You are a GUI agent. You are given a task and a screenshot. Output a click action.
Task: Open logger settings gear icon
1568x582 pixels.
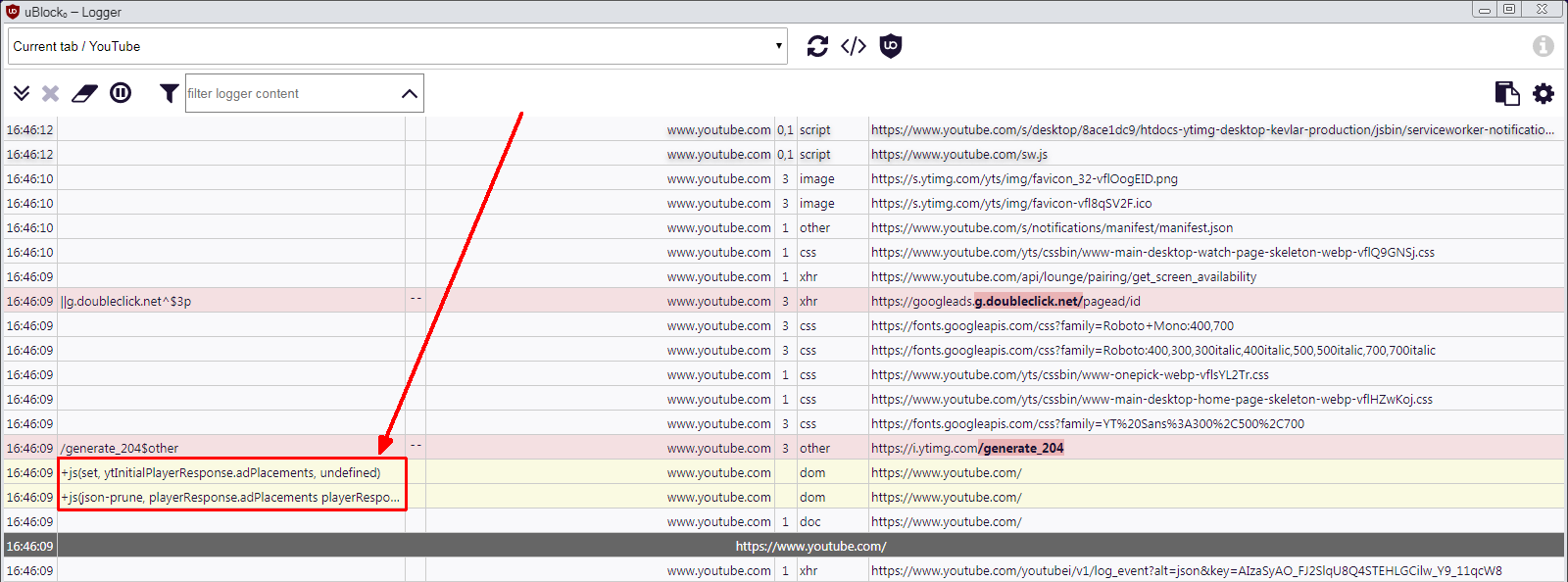point(1543,93)
